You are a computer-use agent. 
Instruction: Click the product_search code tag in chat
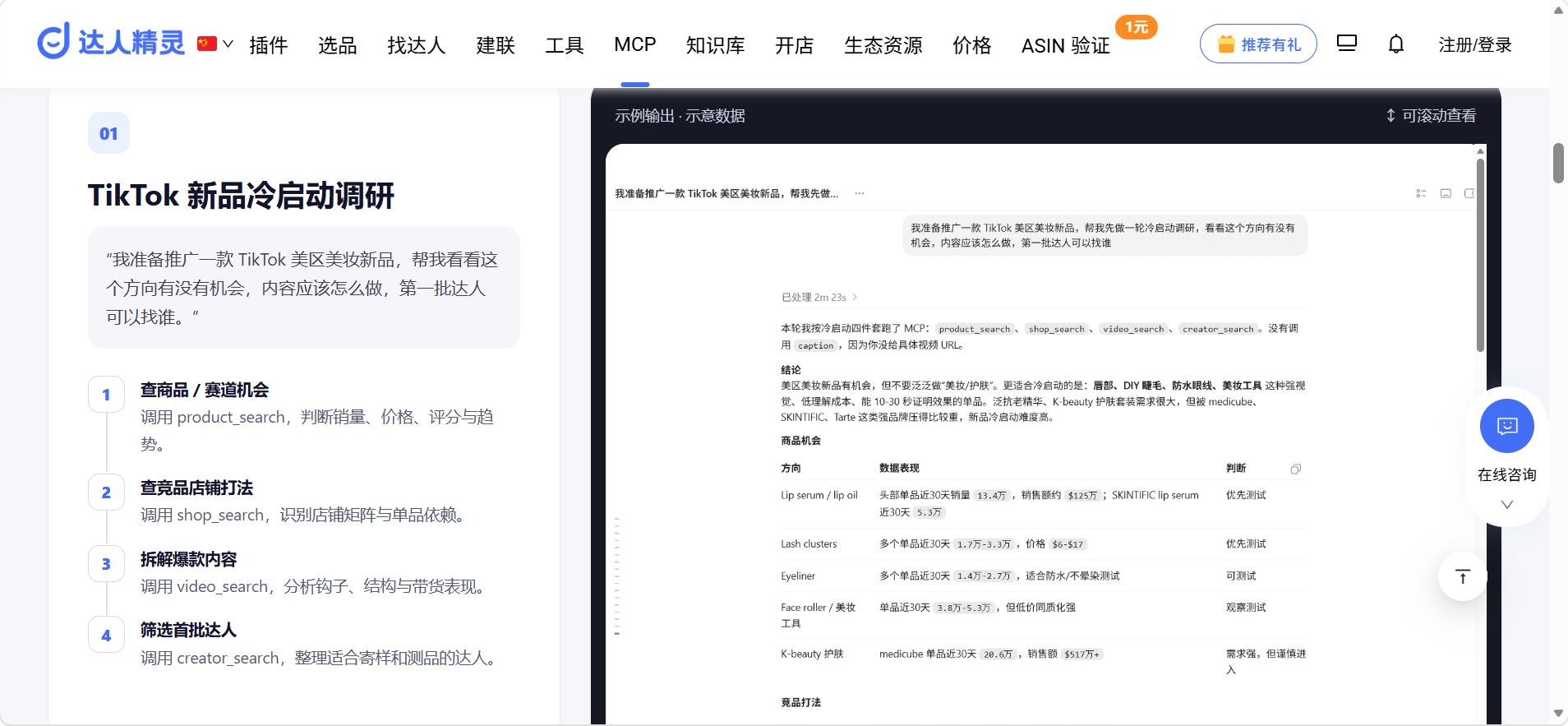(975, 329)
